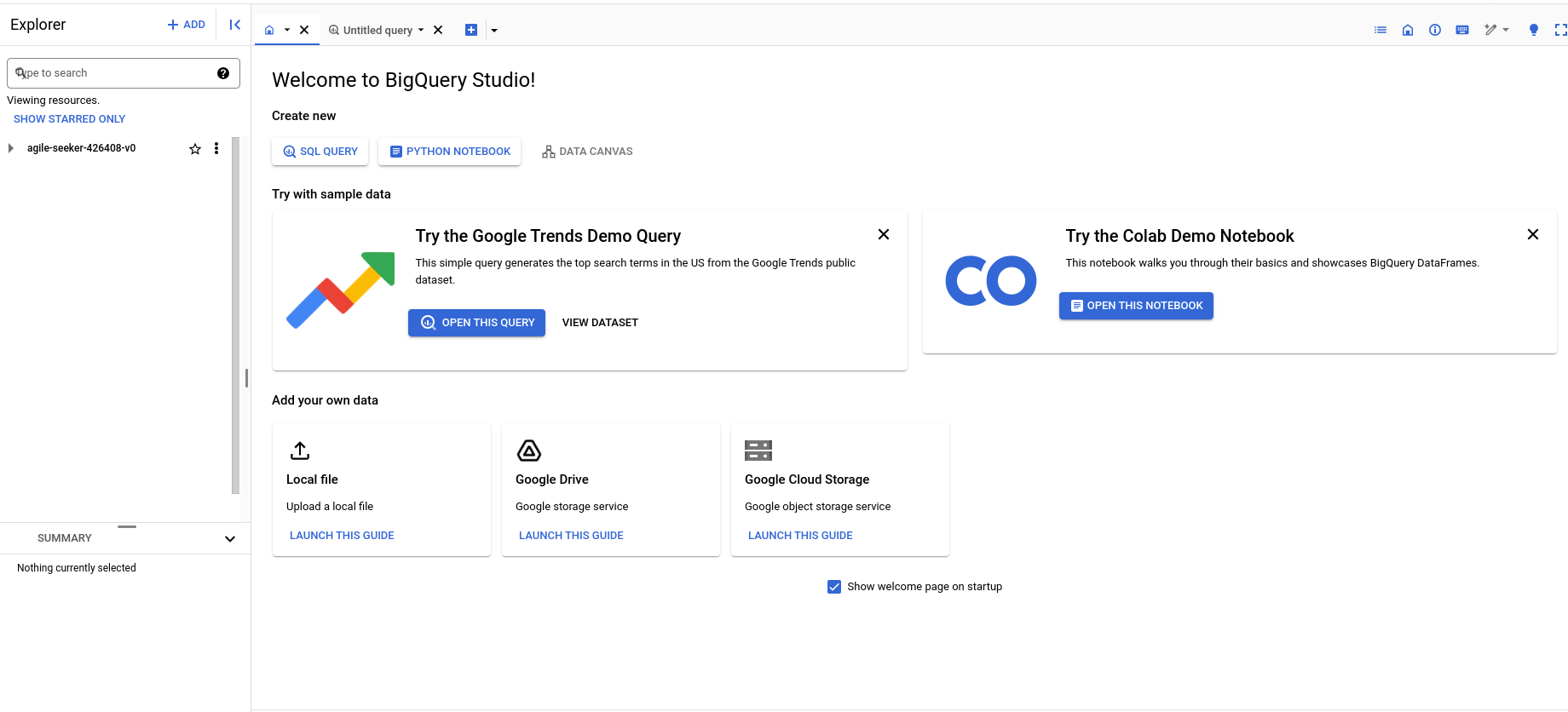Collapse the SUMMARY section chevron
The height and width of the screenshot is (712, 1568).
[230, 538]
